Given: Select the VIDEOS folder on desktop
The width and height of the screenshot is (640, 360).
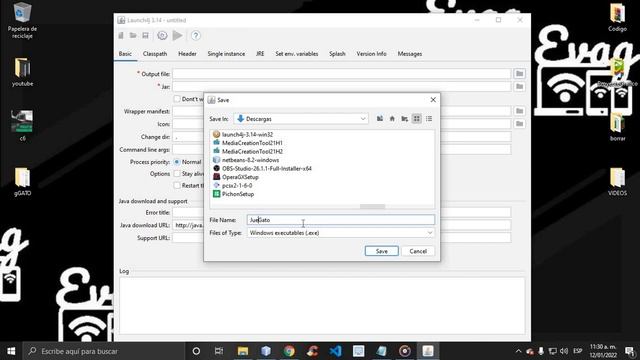Looking at the screenshot, I should tap(617, 182).
